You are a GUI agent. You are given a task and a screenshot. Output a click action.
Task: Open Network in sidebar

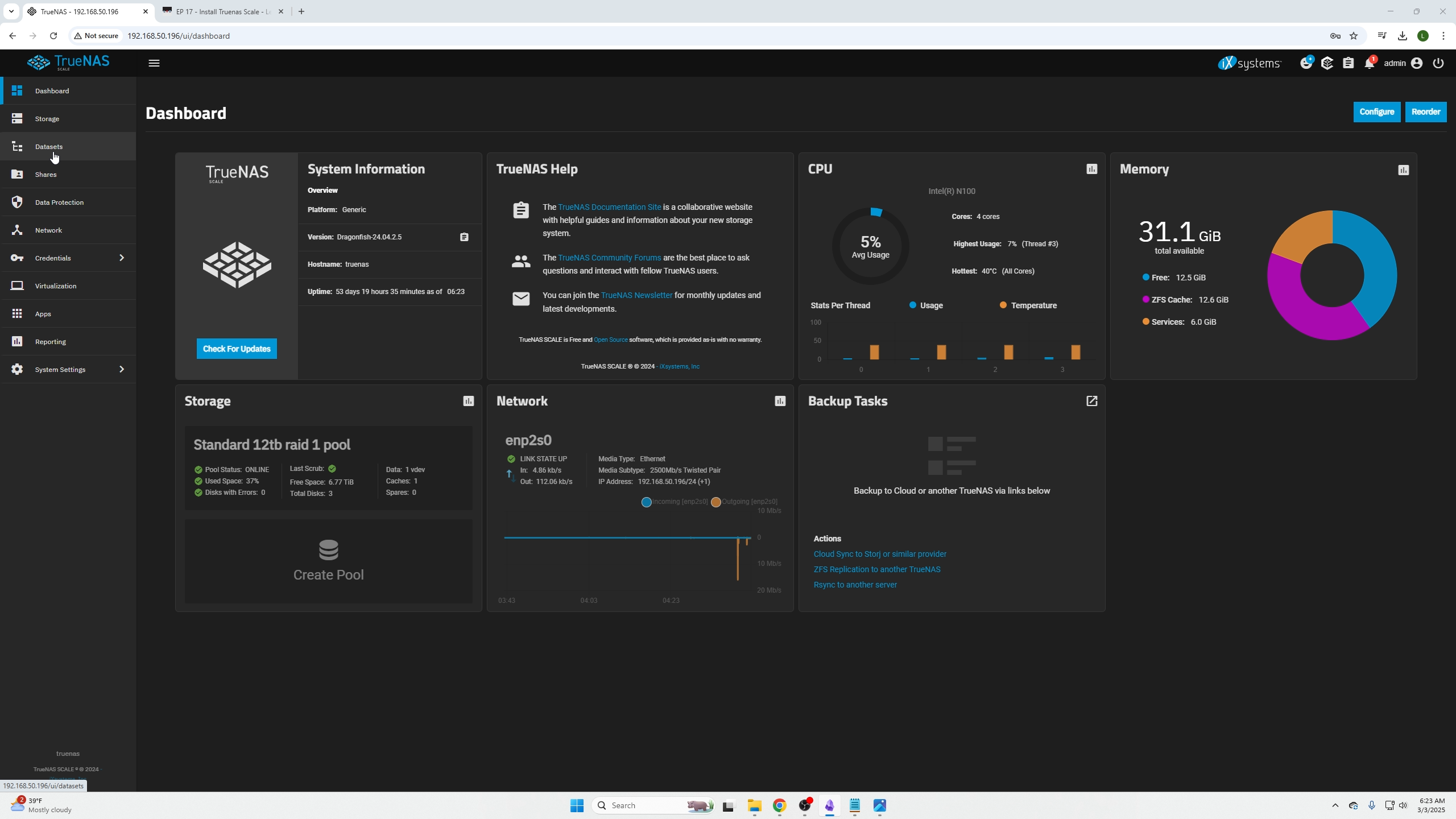(x=68, y=230)
